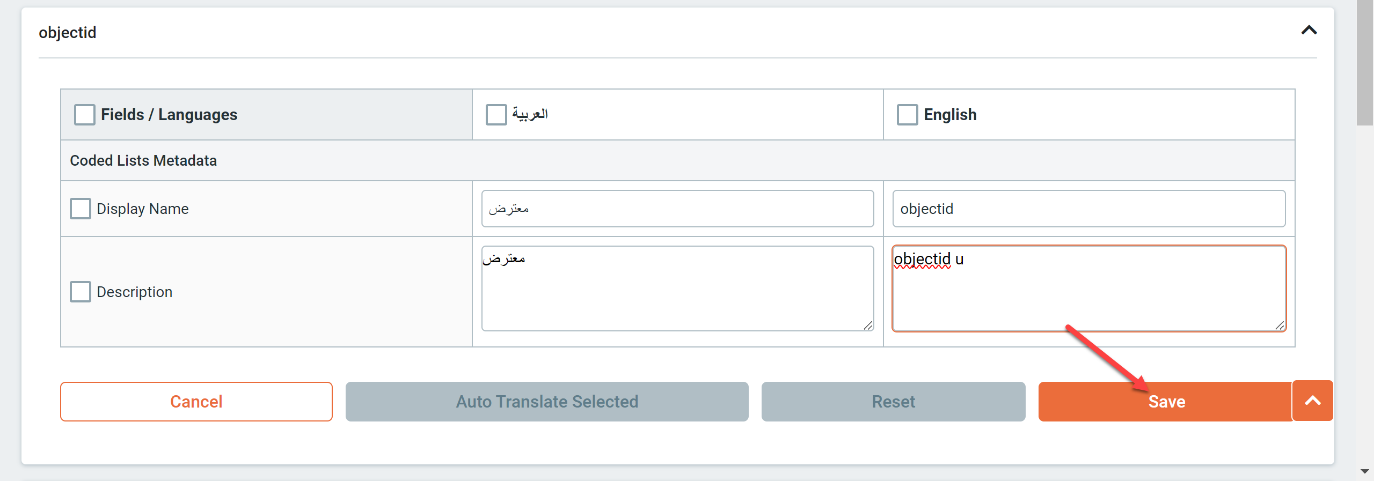Image resolution: width=1374 pixels, height=481 pixels.
Task: Click the scrollbar down arrow
Action: [1365, 469]
